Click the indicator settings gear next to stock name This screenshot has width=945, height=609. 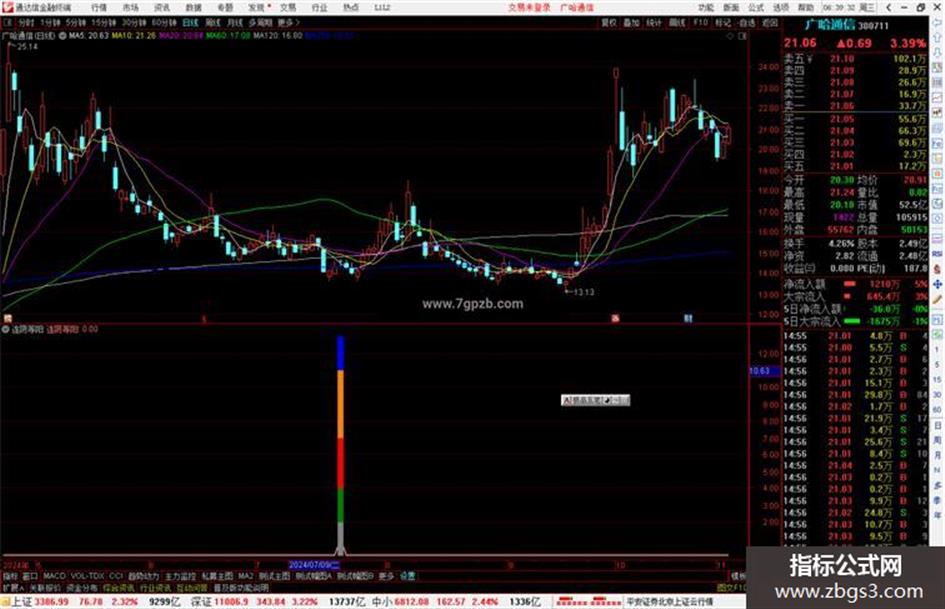[62, 36]
